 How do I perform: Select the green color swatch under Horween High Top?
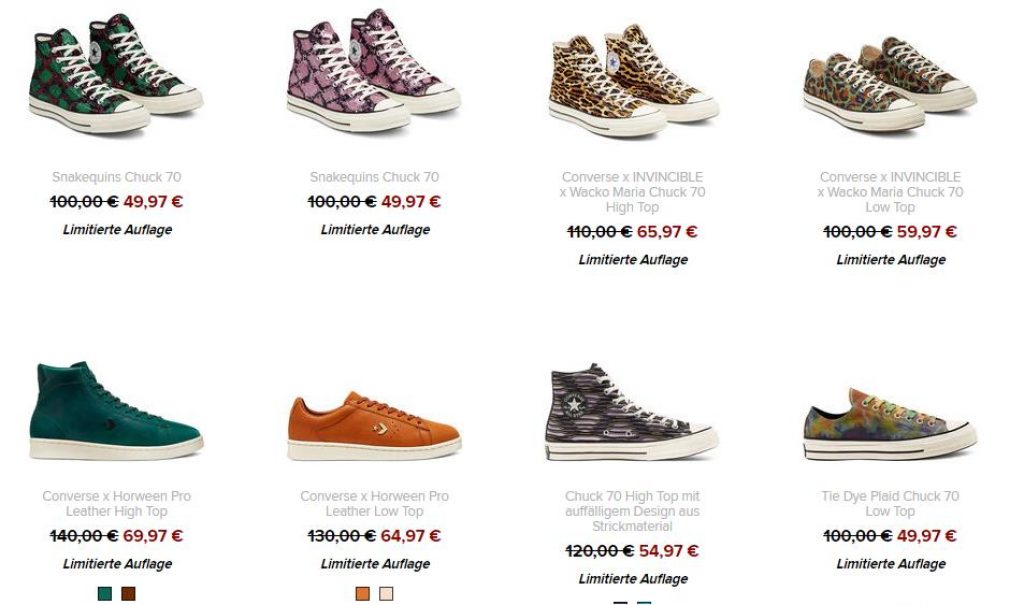pyautogui.click(x=104, y=593)
